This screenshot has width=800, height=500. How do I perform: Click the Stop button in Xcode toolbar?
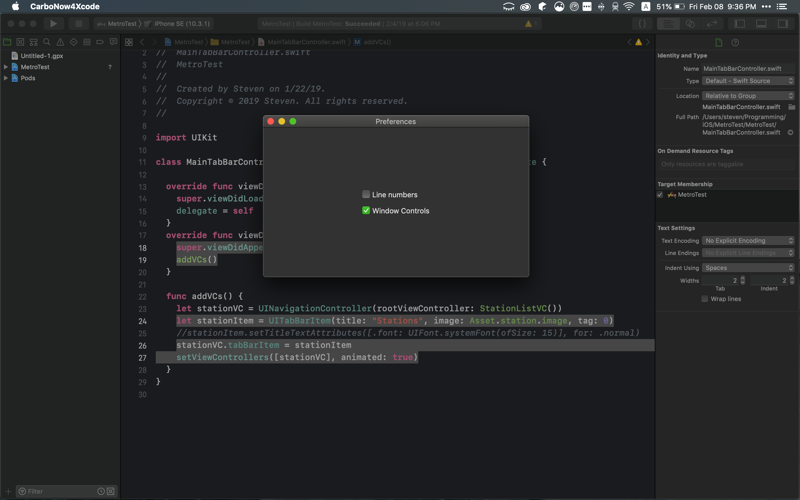(78, 23)
